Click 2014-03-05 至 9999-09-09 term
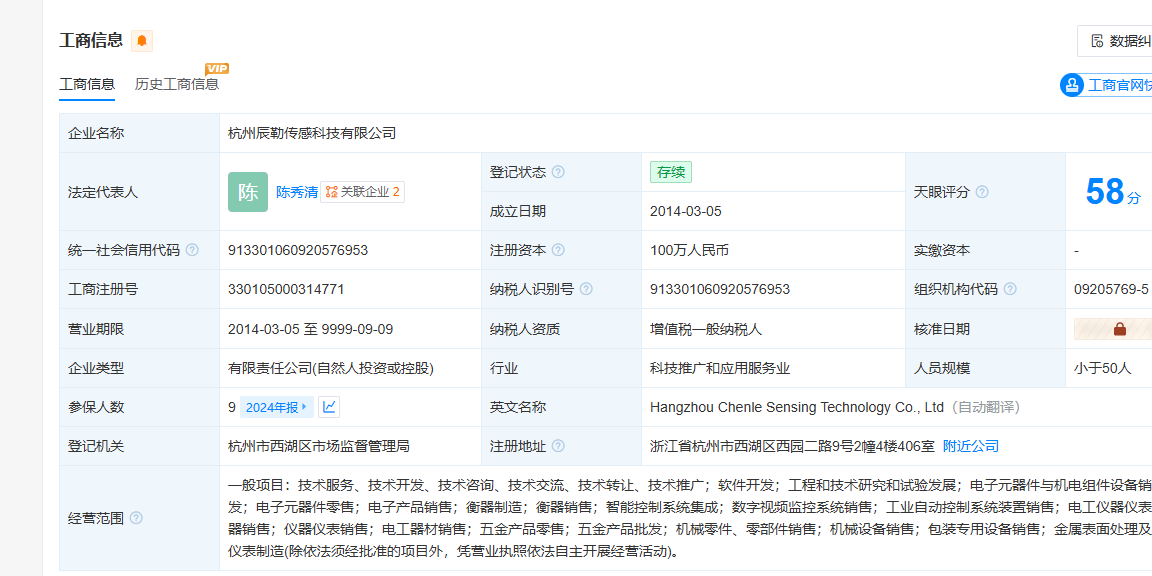 (311, 329)
